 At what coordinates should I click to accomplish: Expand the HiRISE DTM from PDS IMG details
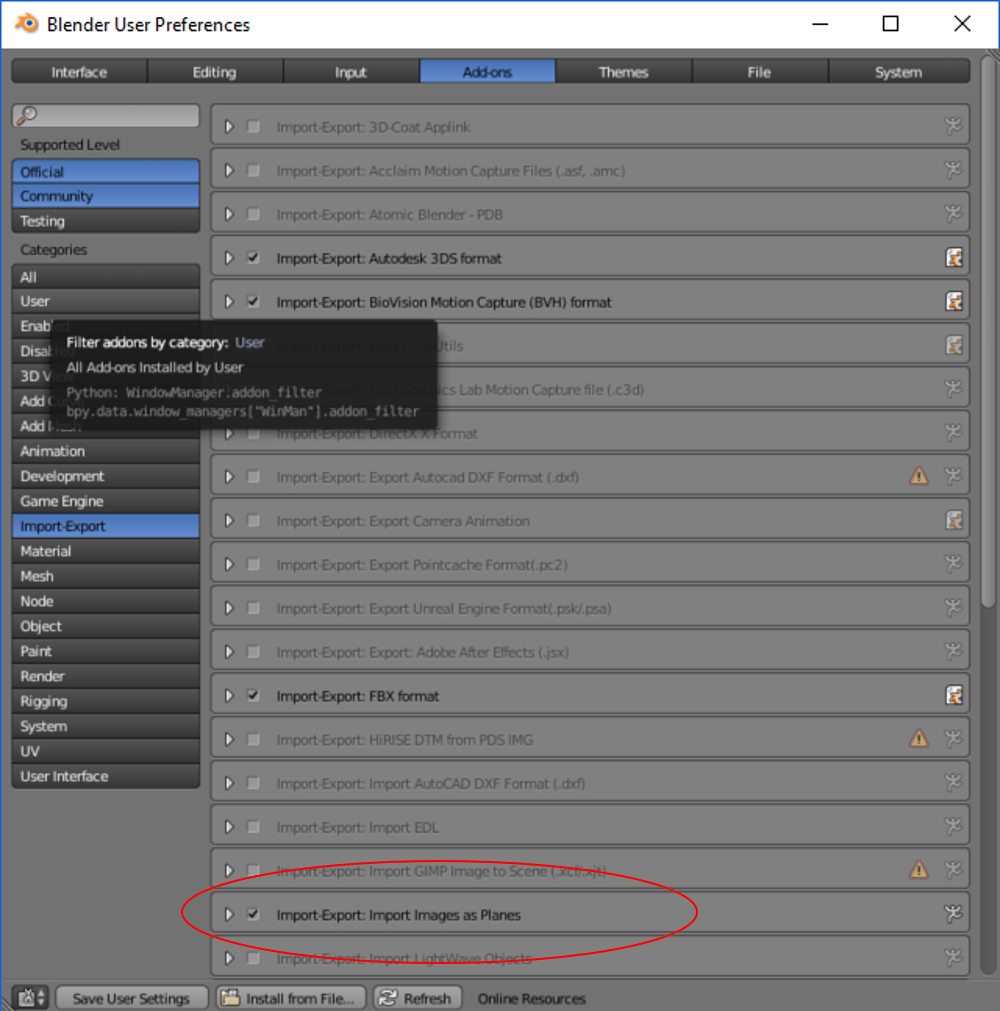click(229, 739)
